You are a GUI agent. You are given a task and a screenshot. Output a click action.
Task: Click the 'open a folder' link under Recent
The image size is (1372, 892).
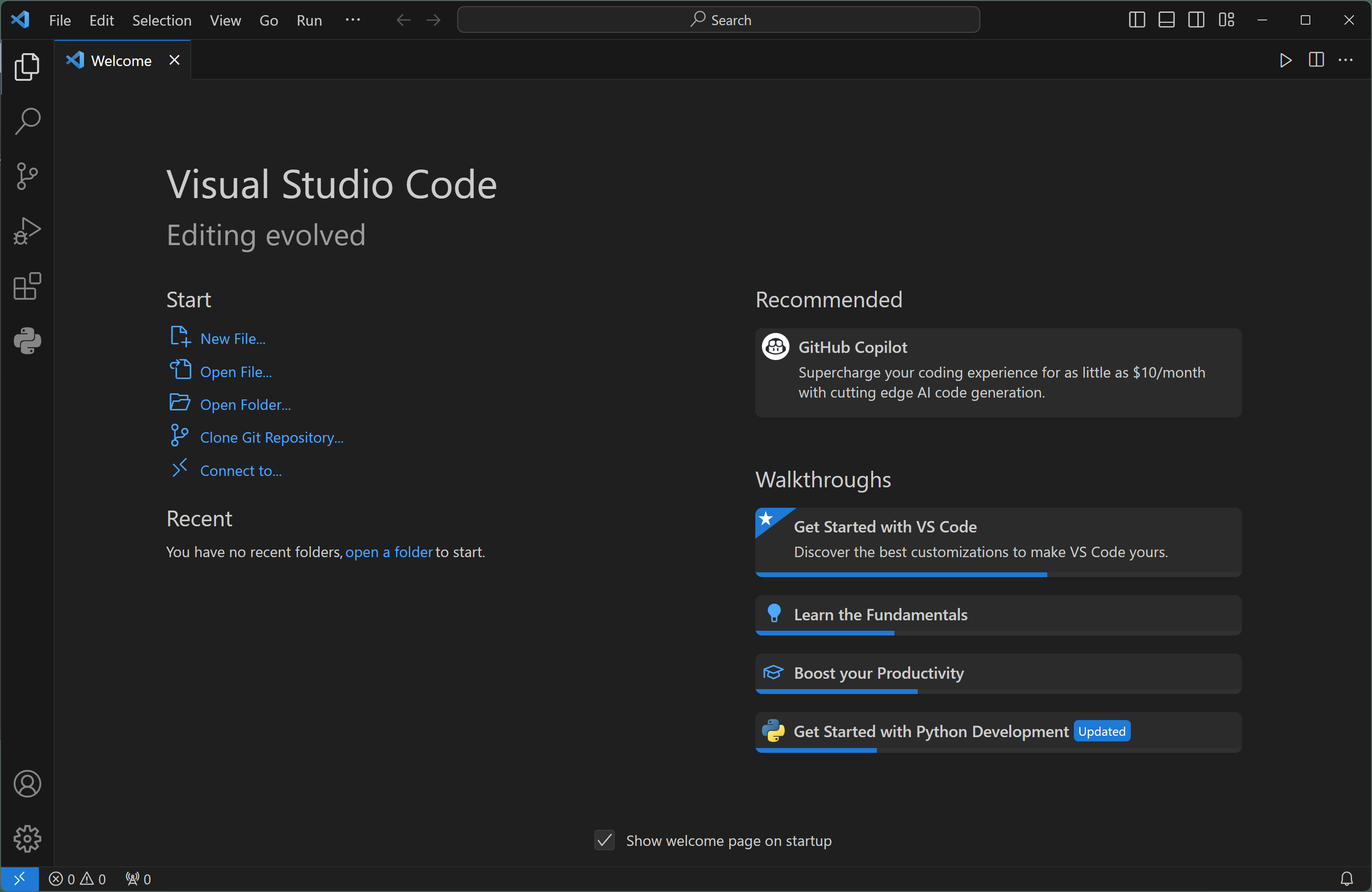[x=389, y=552]
